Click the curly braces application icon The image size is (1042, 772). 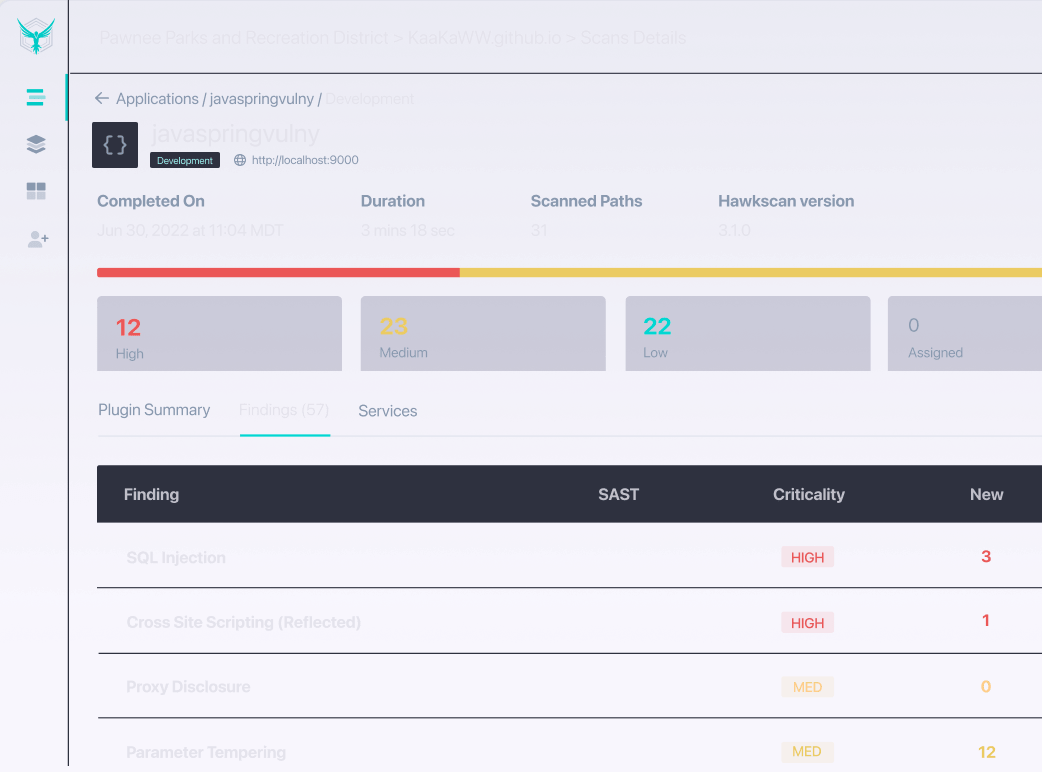115,145
